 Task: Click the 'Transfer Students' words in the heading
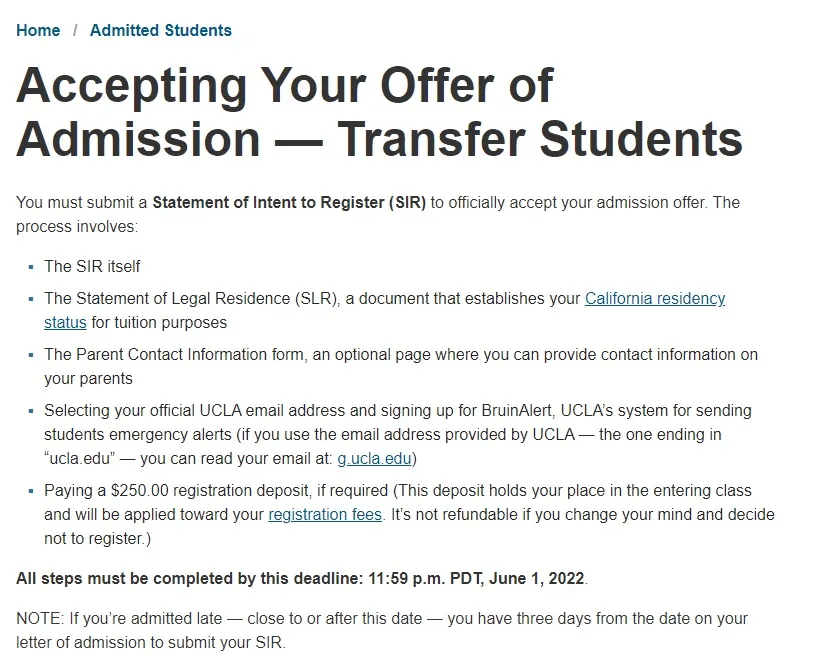pyautogui.click(x=540, y=140)
